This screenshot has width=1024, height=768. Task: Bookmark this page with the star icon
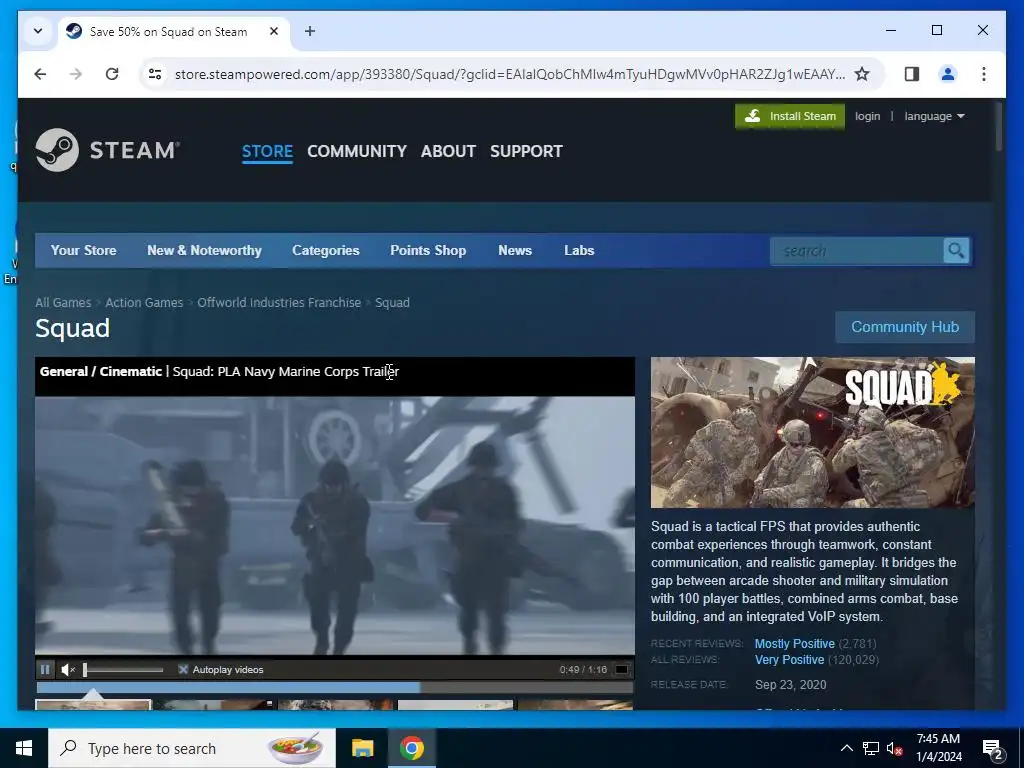862,74
